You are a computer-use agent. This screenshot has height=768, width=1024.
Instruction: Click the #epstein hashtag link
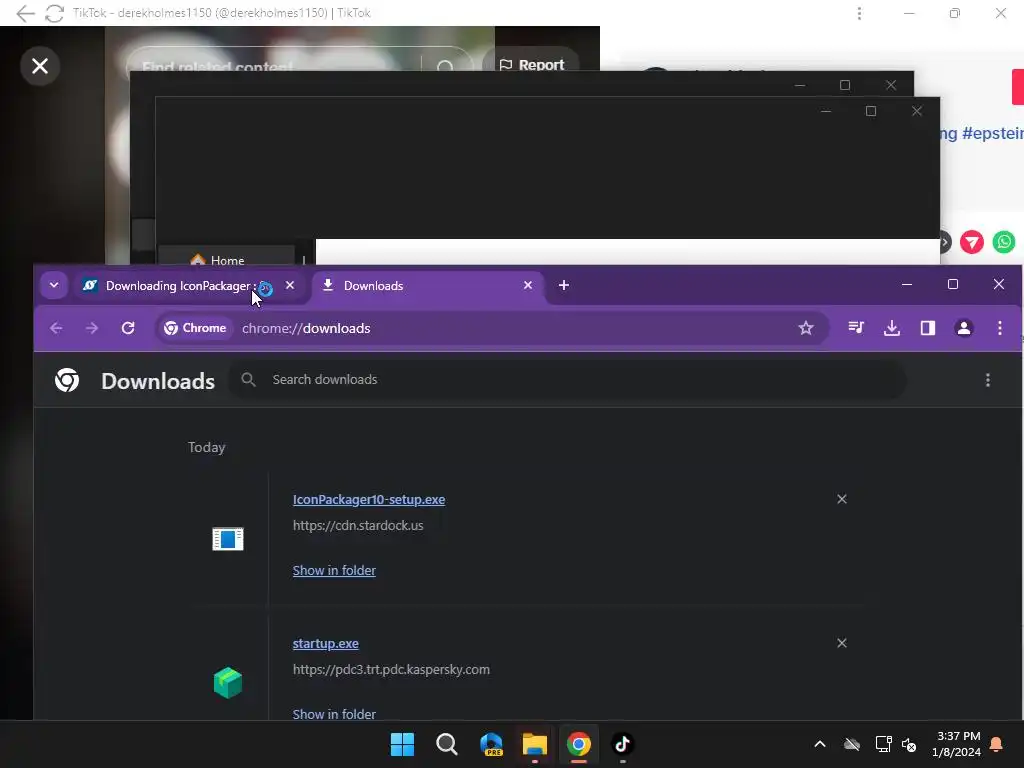pyautogui.click(x=993, y=134)
